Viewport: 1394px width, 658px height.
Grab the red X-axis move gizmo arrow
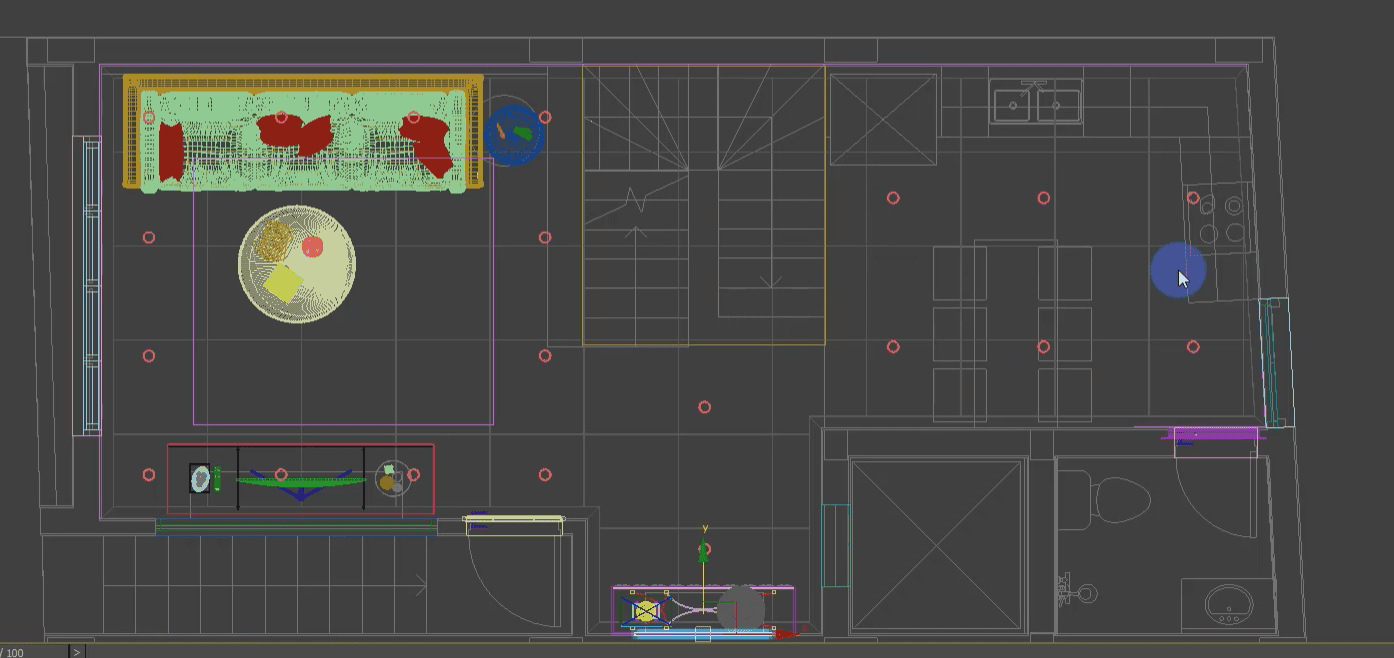(x=787, y=633)
